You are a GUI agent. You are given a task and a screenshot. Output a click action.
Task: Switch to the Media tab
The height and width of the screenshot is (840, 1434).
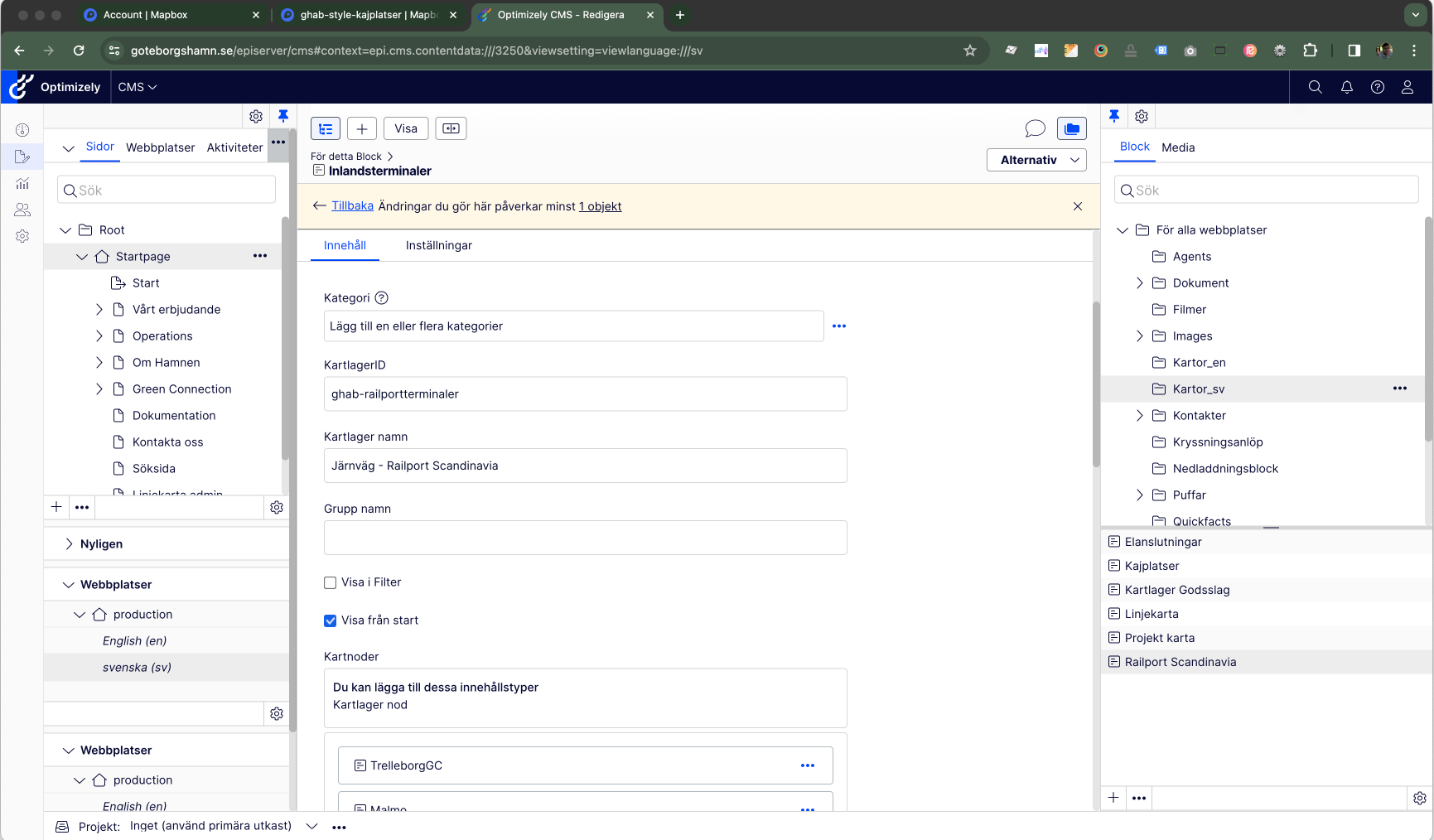[x=1177, y=147]
